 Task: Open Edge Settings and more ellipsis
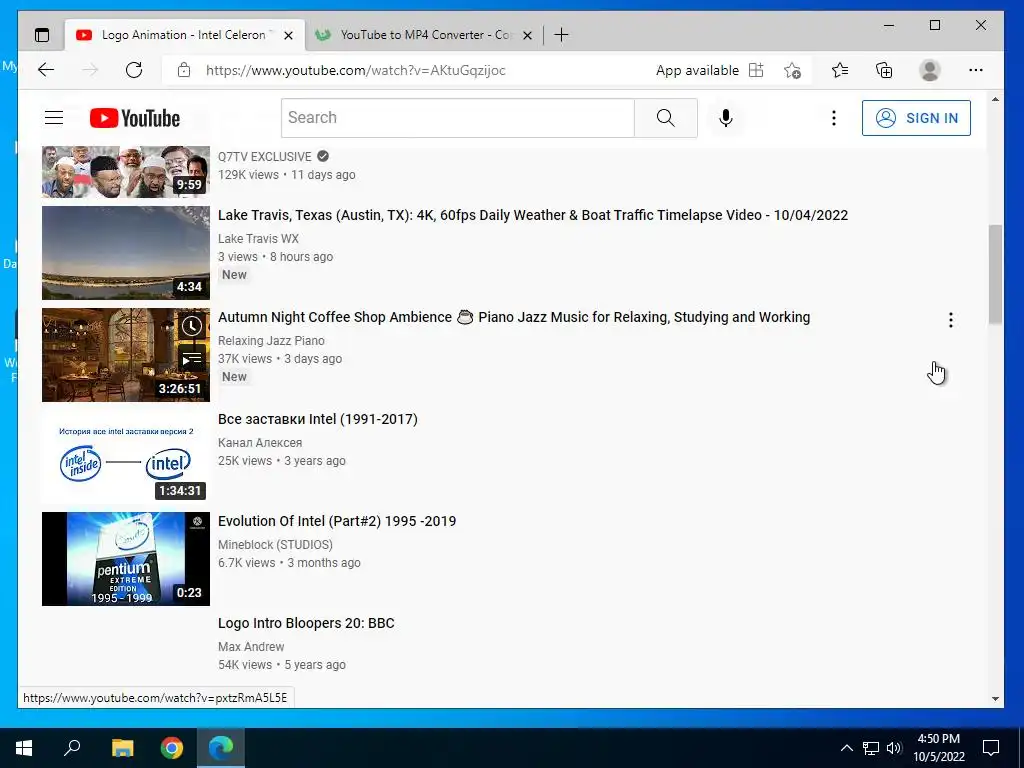(976, 70)
